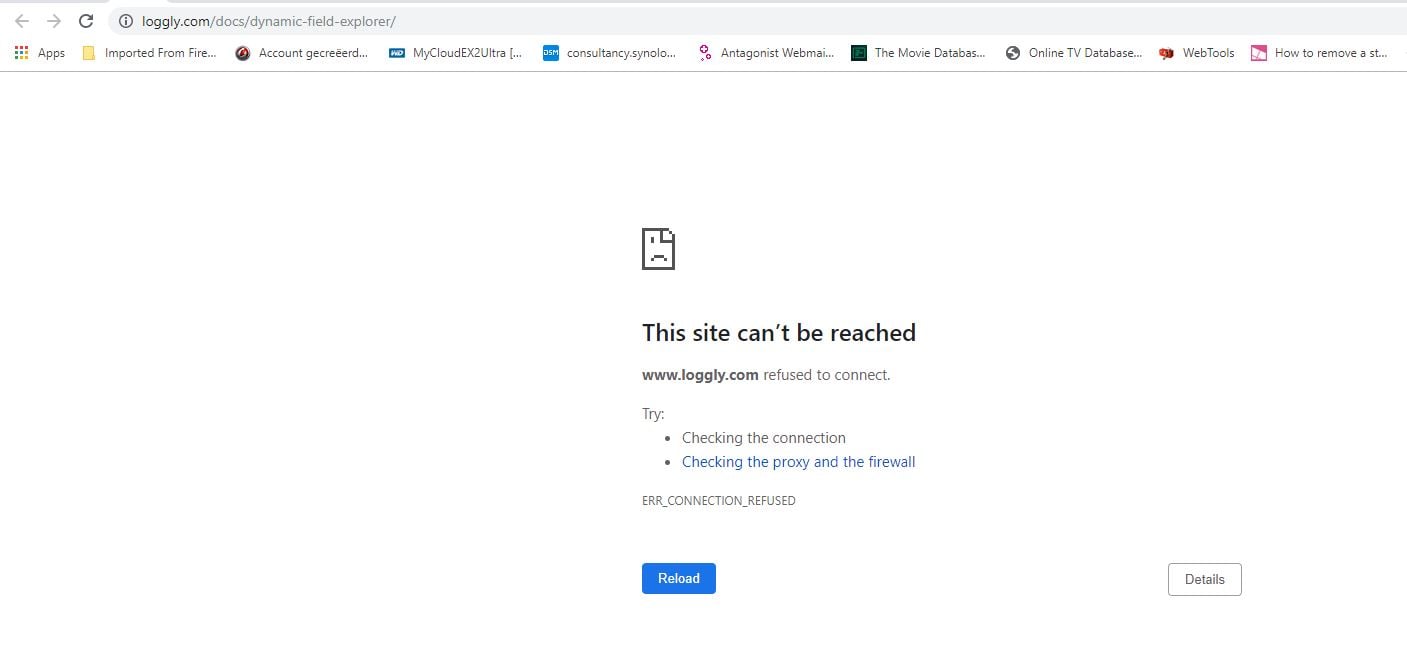Click the browser Forward arrow
This screenshot has height=648, width=1407.
[x=54, y=21]
